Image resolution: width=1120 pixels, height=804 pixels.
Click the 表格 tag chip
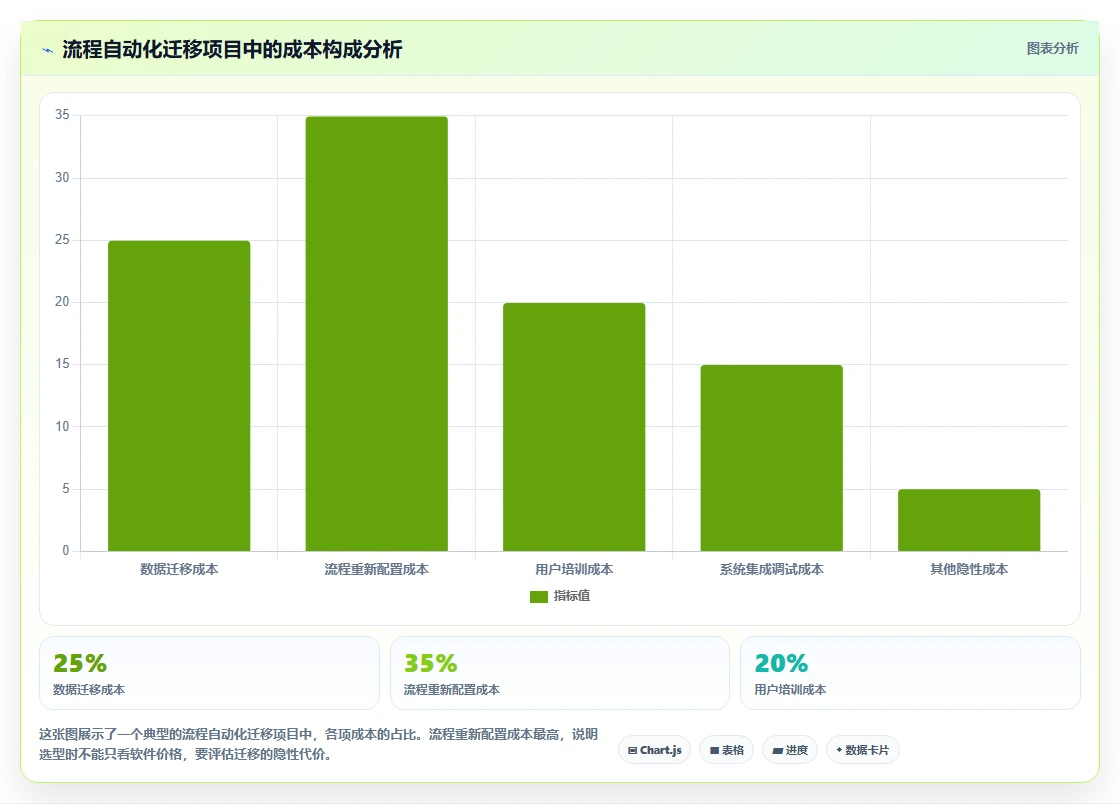click(726, 750)
